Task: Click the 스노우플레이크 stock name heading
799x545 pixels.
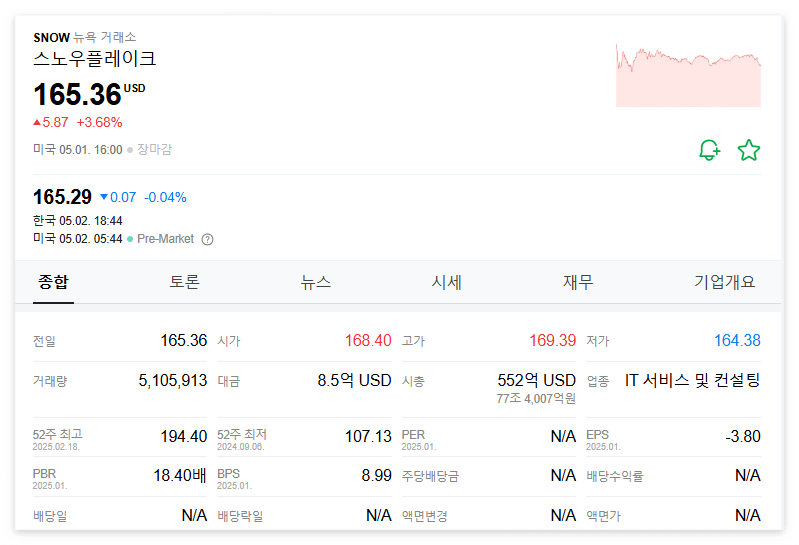Action: 95,59
